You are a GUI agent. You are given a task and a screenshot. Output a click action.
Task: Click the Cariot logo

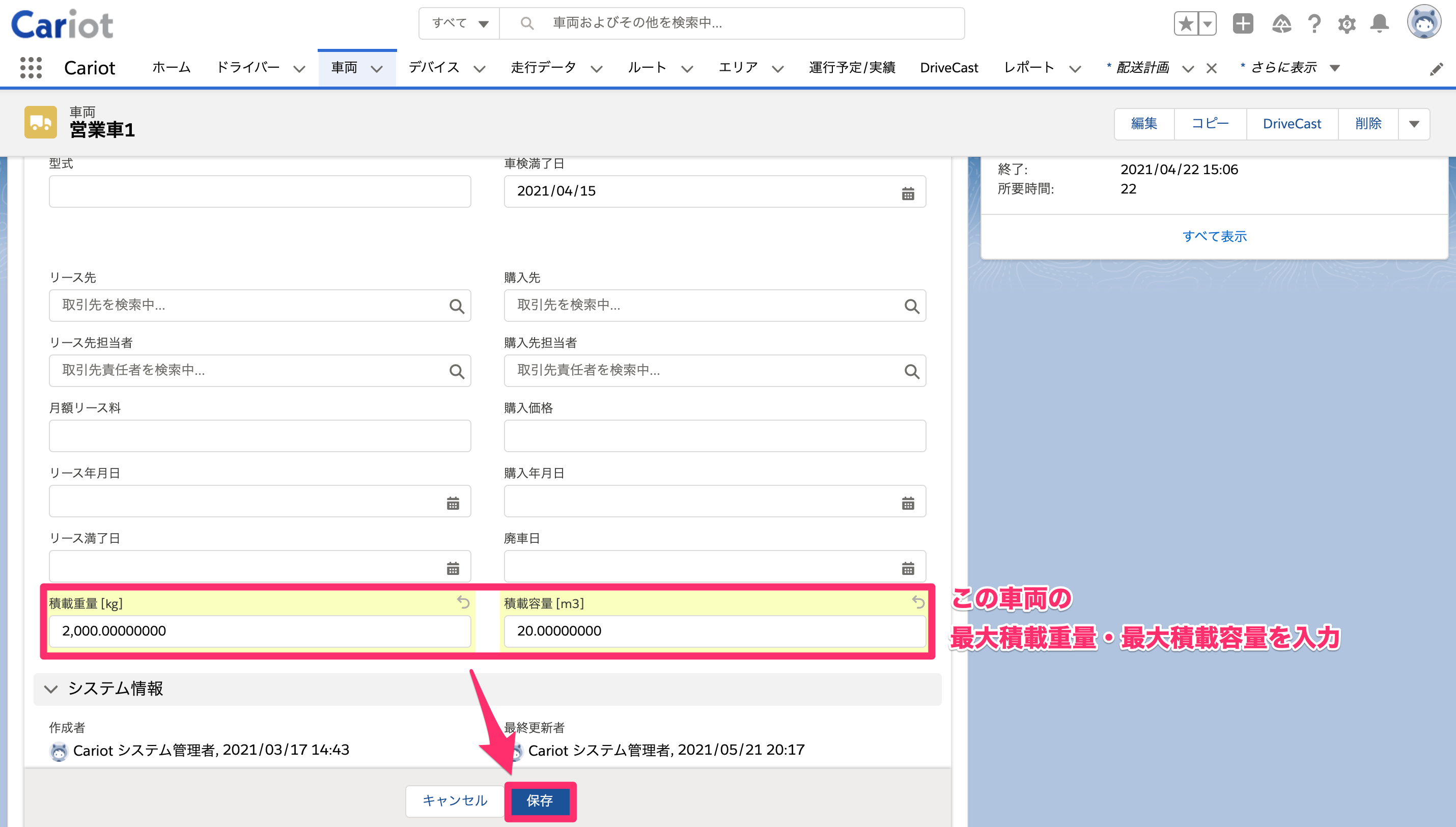click(63, 24)
